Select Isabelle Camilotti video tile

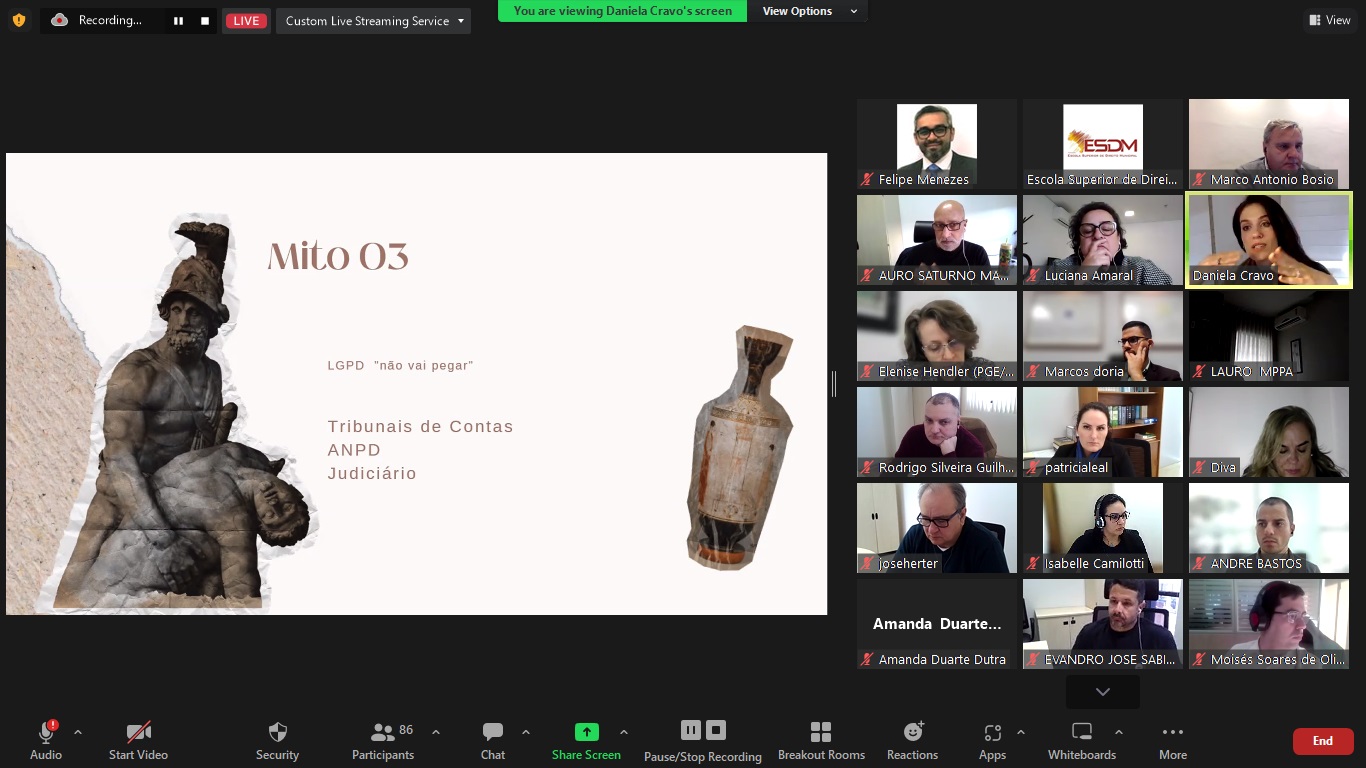click(1103, 528)
